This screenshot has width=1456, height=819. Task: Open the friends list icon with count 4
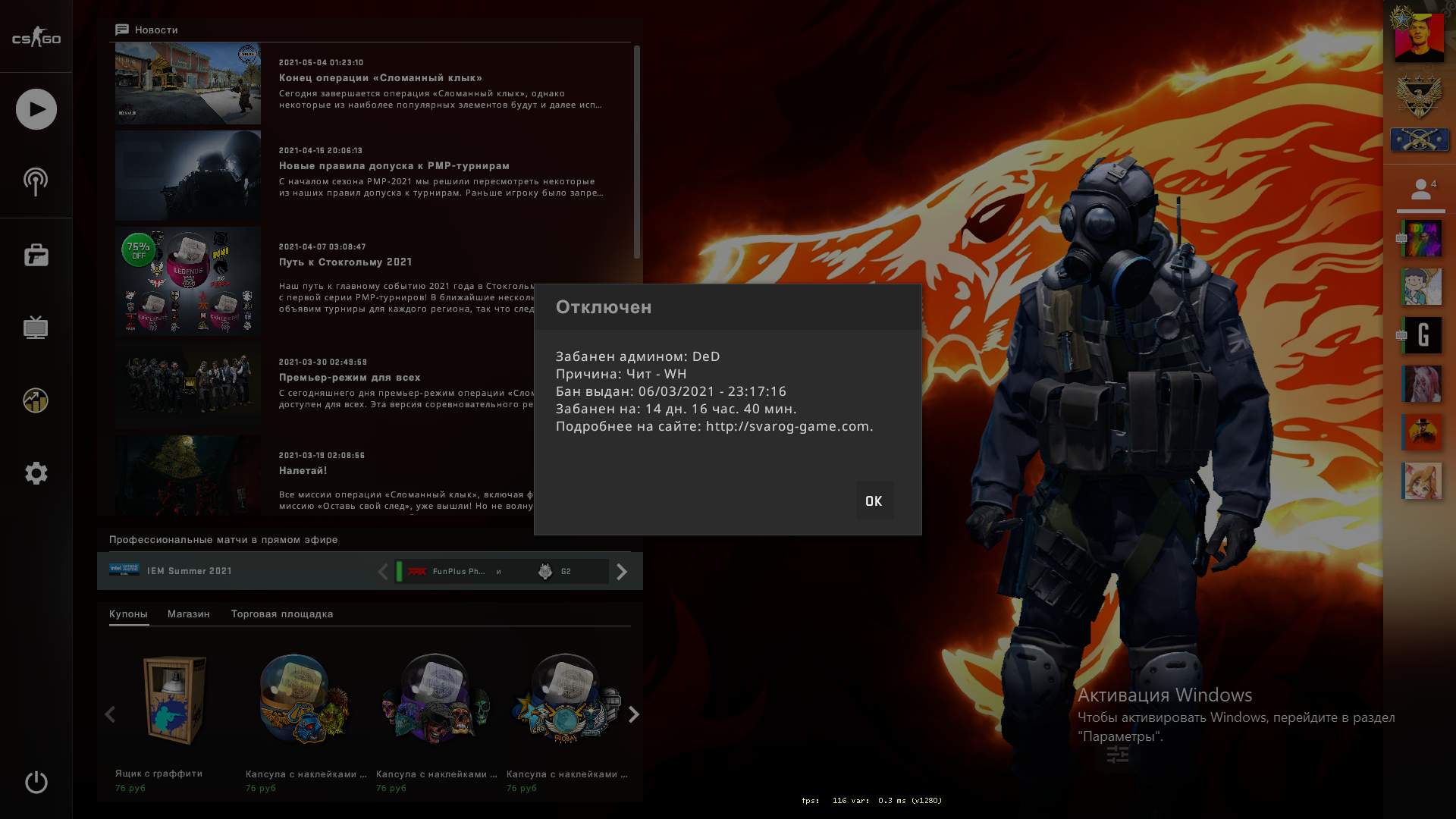[x=1421, y=190]
